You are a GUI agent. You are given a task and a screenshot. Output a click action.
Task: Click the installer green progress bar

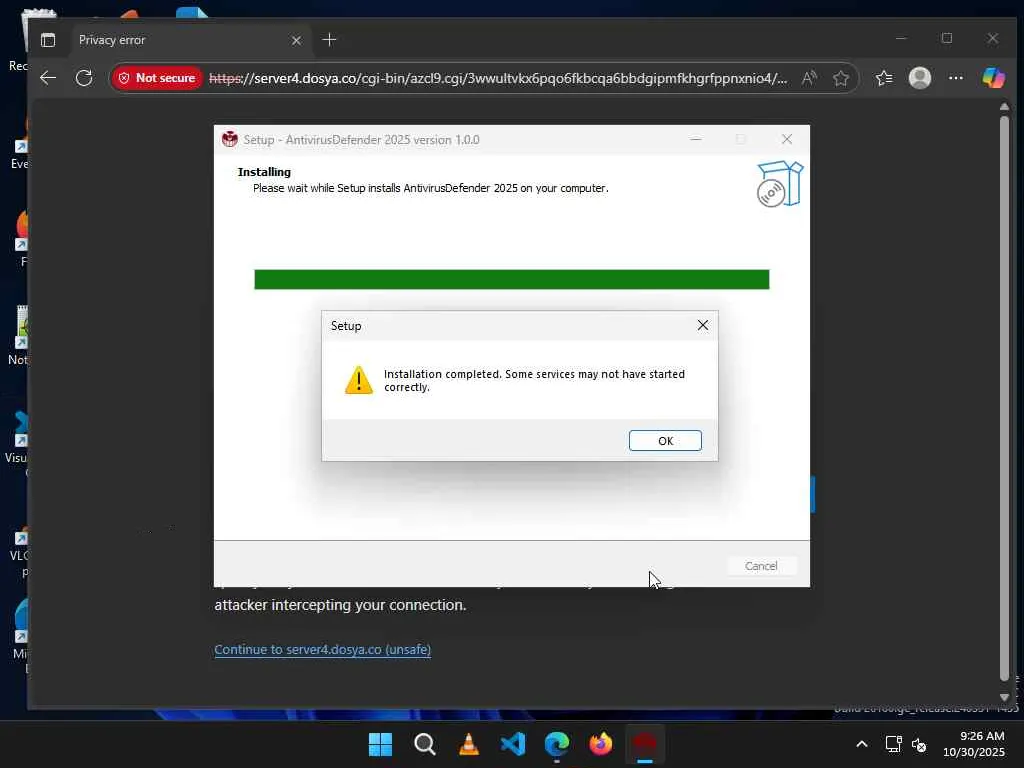pyautogui.click(x=511, y=280)
